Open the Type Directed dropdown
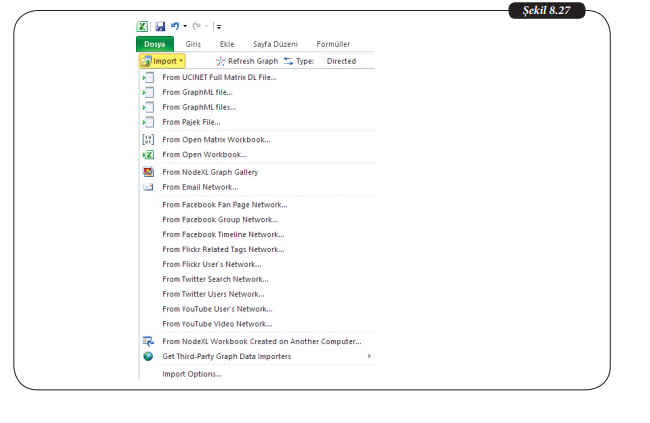The width and height of the screenshot is (650, 423). pyautogui.click(x=340, y=61)
